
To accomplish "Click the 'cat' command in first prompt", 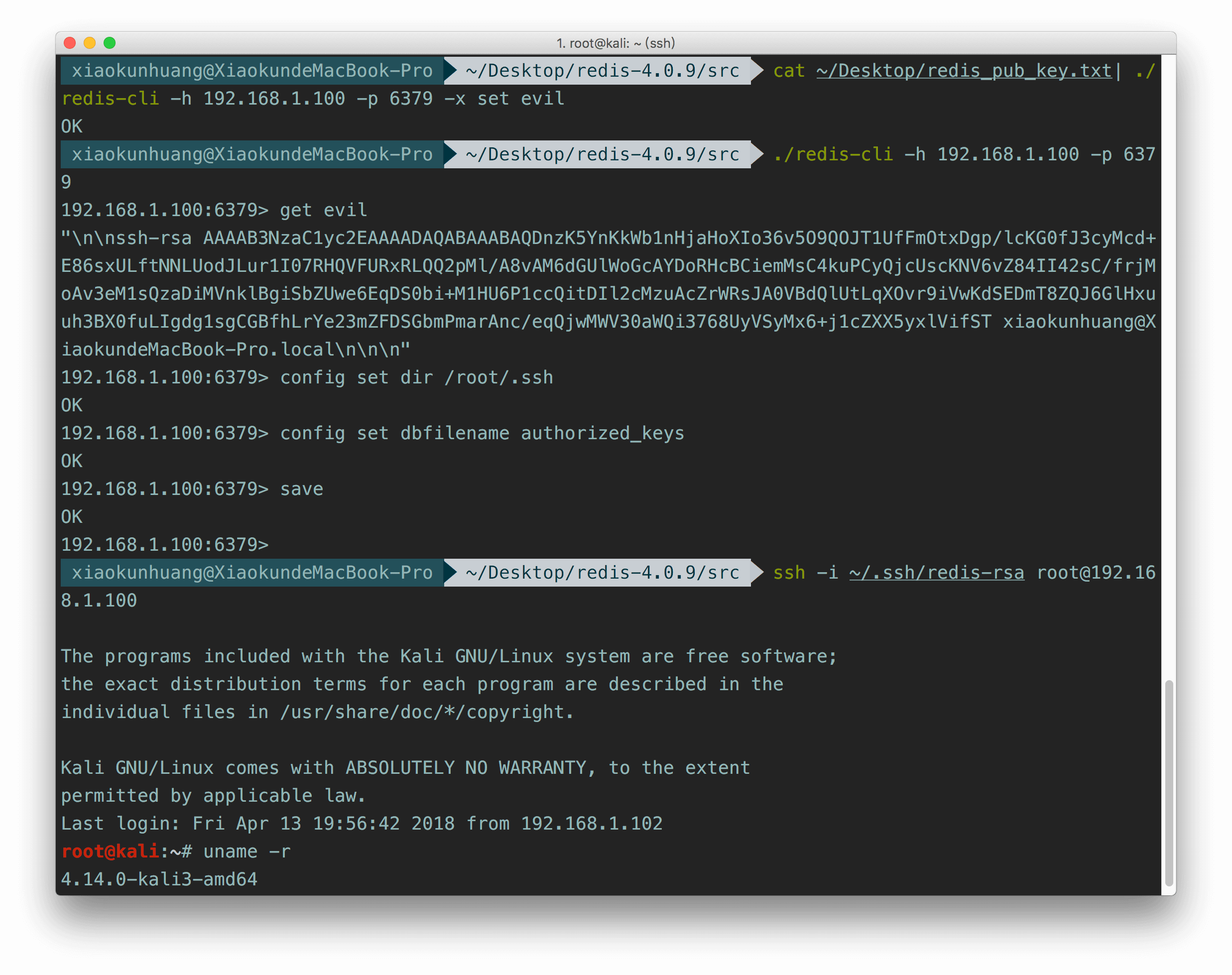I will point(789,71).
